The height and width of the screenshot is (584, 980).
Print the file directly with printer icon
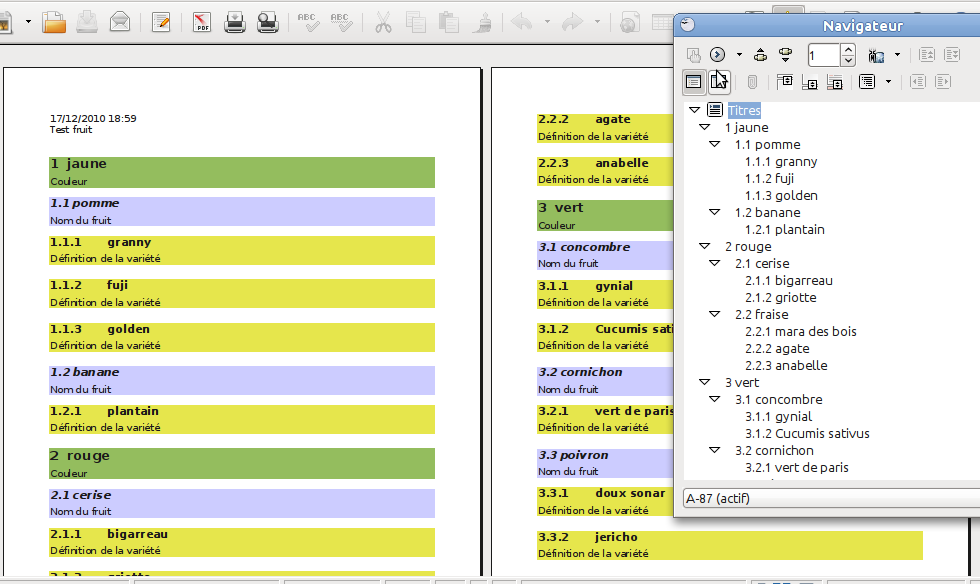coord(235,23)
